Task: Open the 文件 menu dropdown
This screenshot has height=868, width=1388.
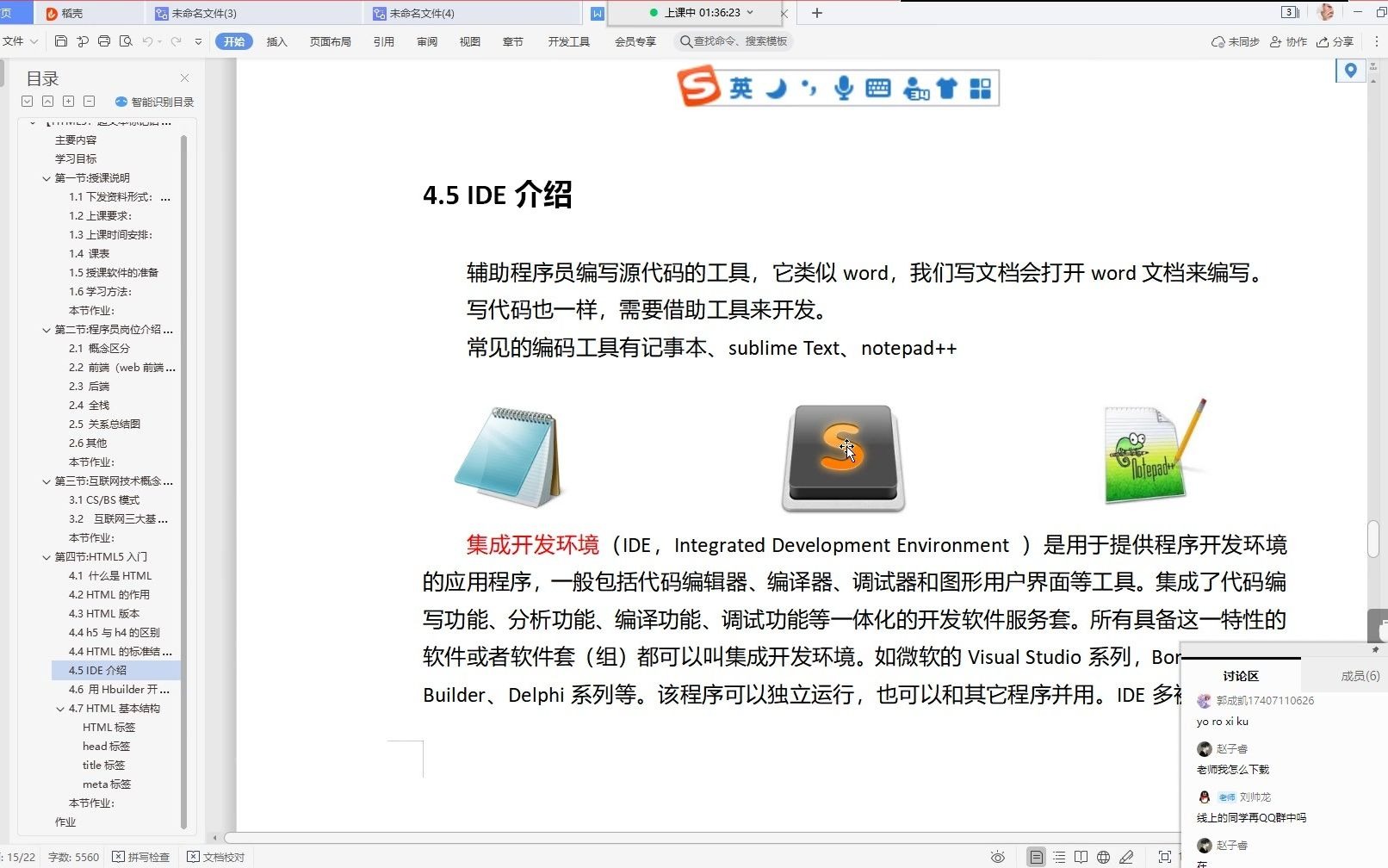Action: point(20,41)
